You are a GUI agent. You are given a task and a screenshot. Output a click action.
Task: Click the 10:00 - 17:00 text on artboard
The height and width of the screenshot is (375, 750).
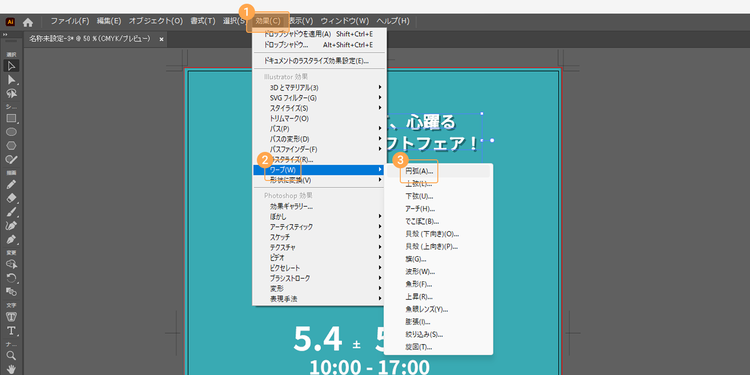coord(369,367)
